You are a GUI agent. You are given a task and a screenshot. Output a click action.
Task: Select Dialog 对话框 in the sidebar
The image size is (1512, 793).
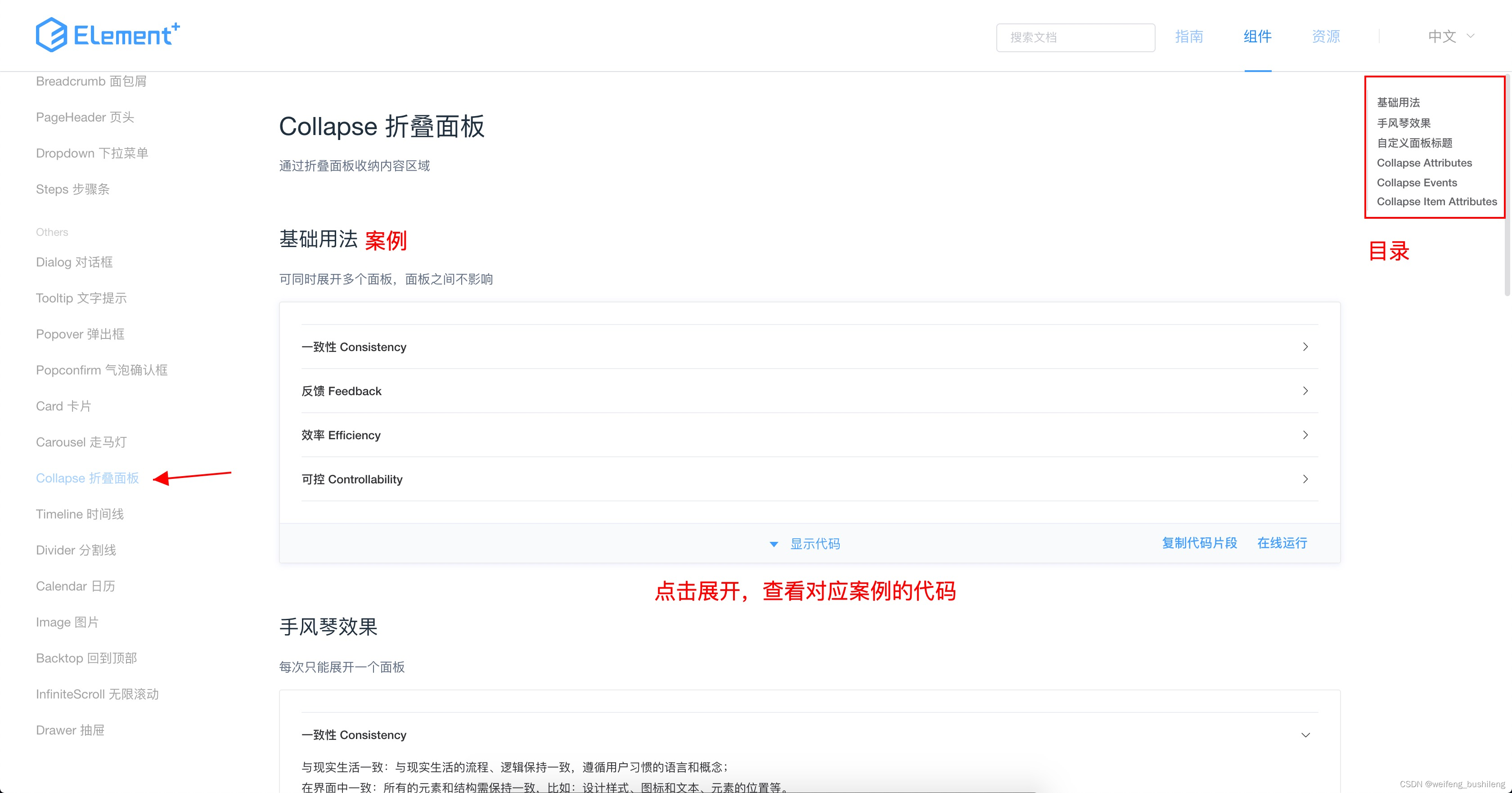pos(74,262)
